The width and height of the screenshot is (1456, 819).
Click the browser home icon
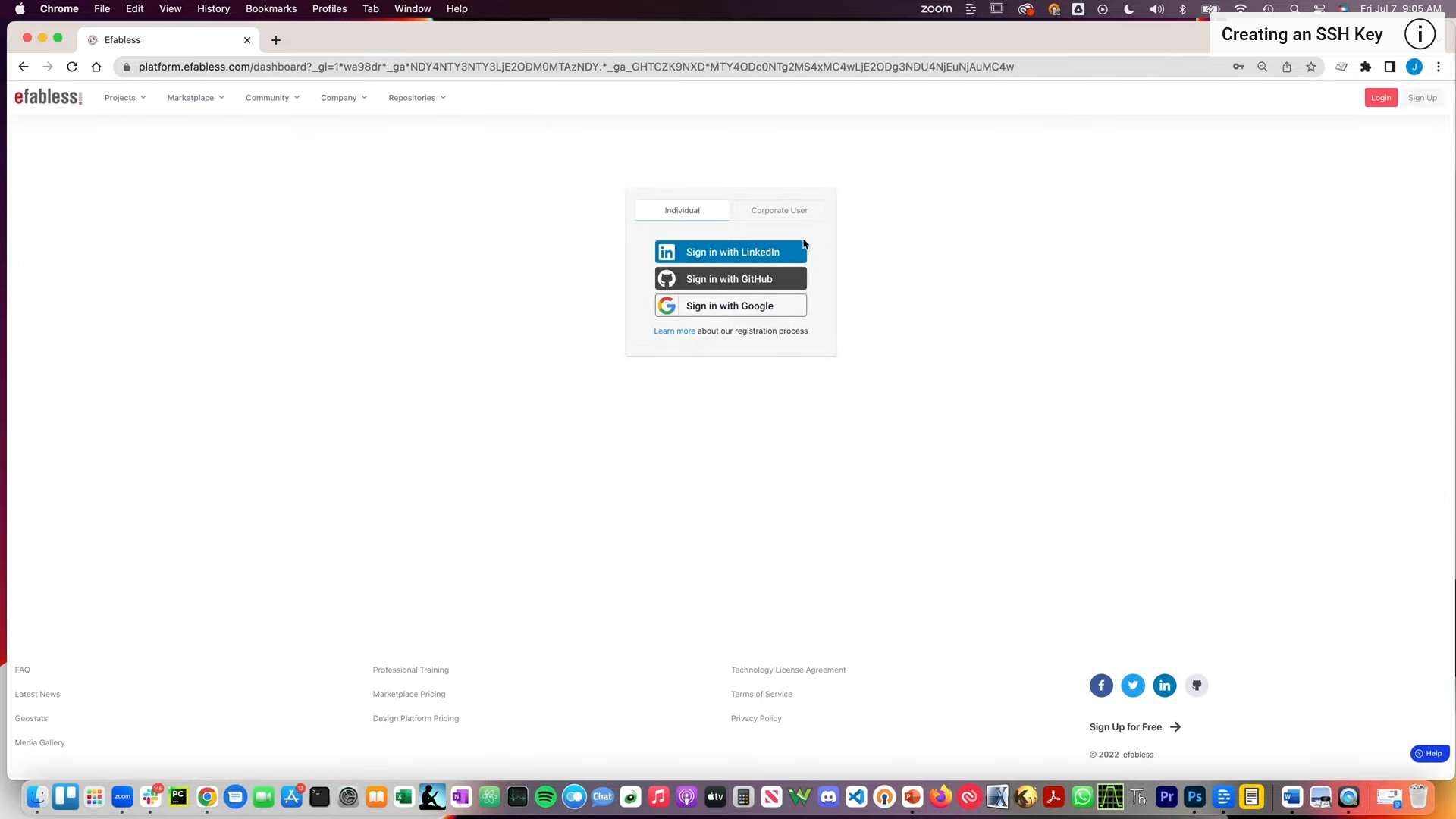coord(96,67)
